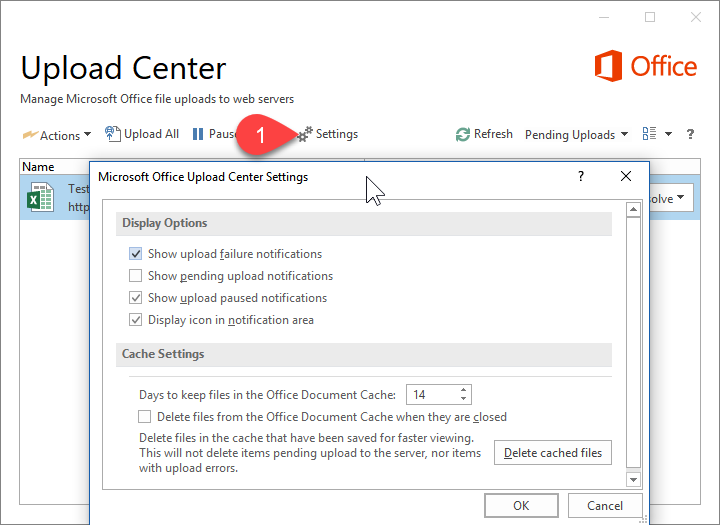Click the dialog scrollbar up arrow
The width and height of the screenshot is (720, 525).
click(633, 209)
